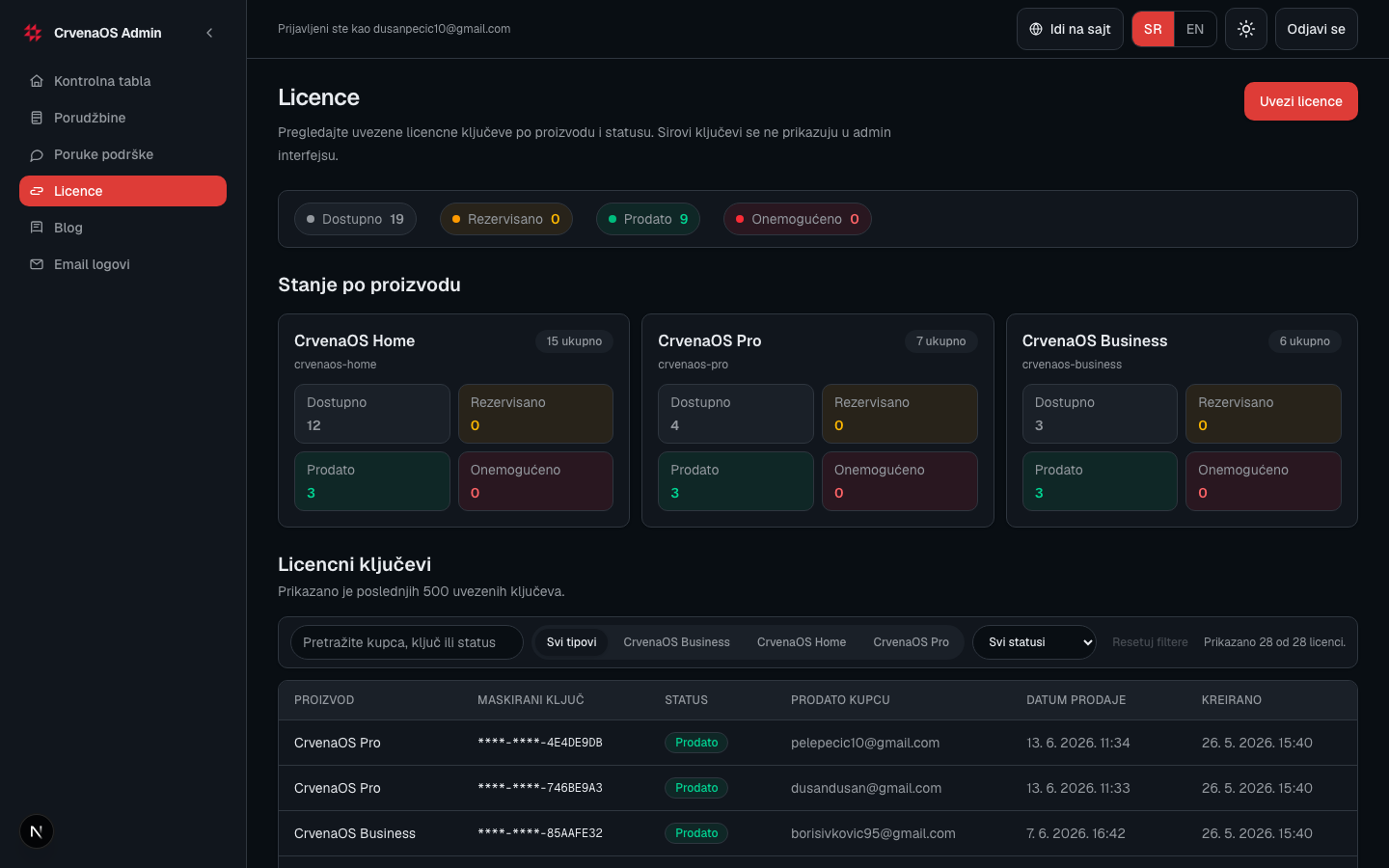Click masked key ending 746BE9A3
Viewport: 1389px width, 868px height.
tap(540, 788)
